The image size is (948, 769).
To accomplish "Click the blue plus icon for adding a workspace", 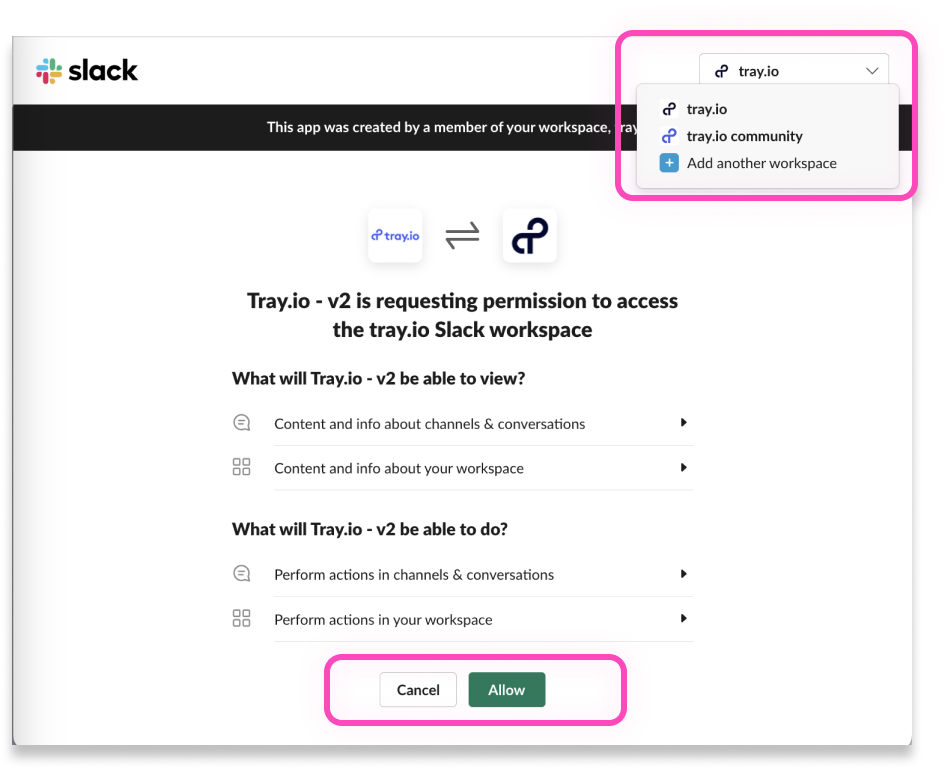I will tap(669, 162).
